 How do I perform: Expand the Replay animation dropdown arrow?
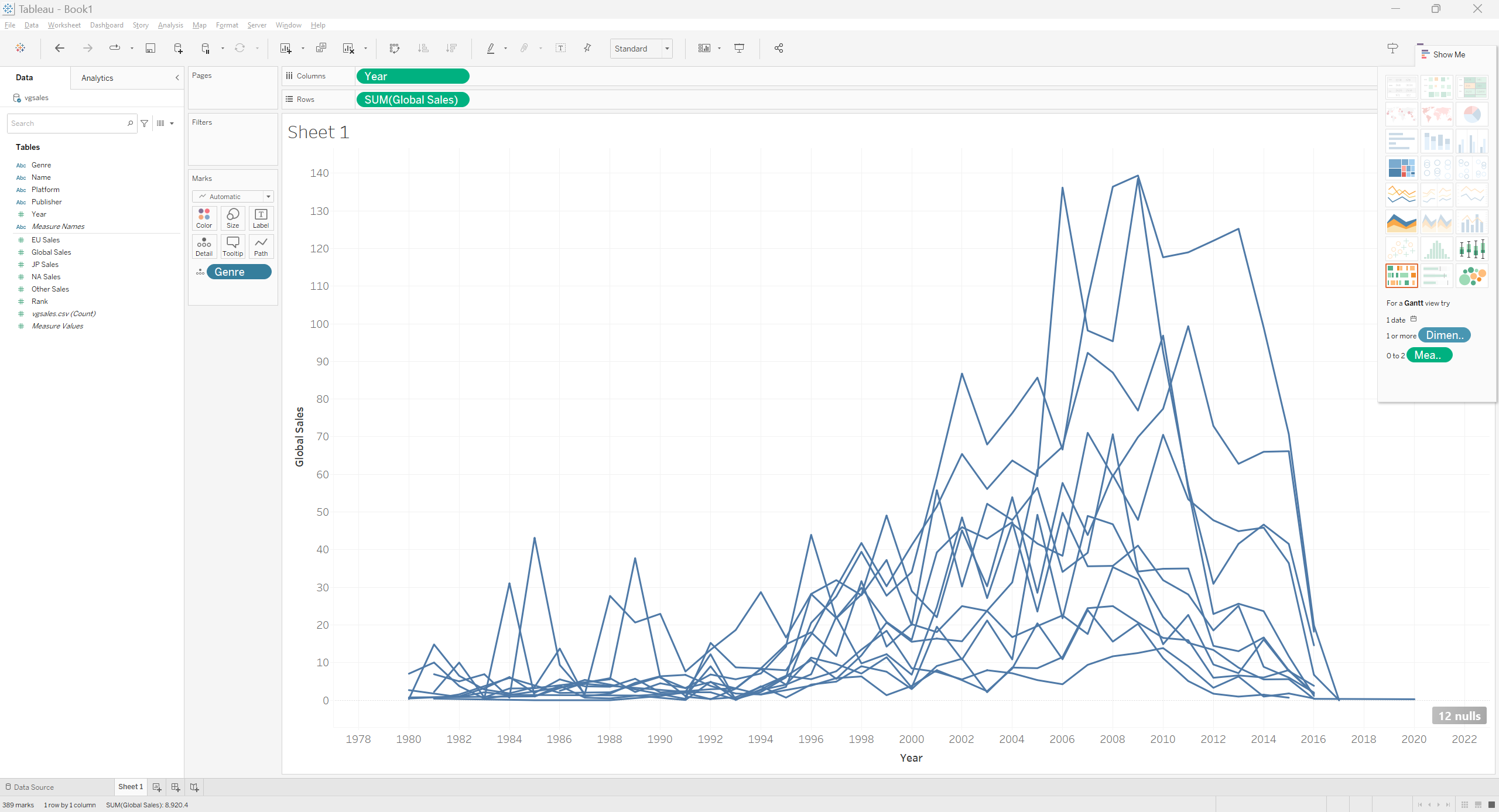132,49
